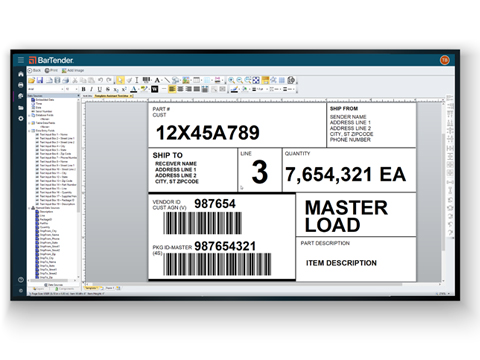This screenshot has height=360, width=480.
Task: Select the ITEM DESCRIPTION text
Action: click(x=341, y=263)
